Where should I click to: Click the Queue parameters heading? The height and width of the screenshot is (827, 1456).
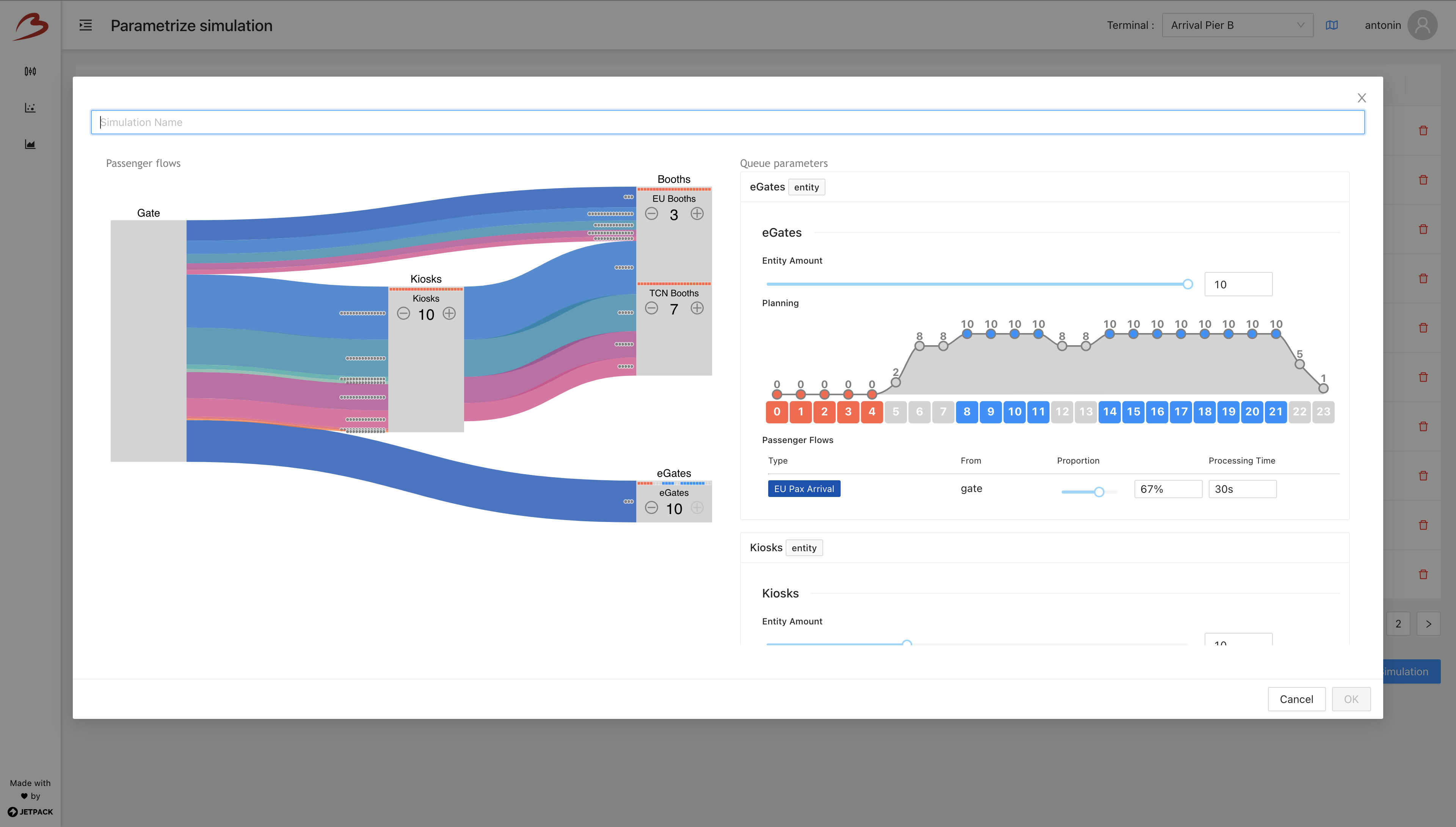click(x=783, y=163)
